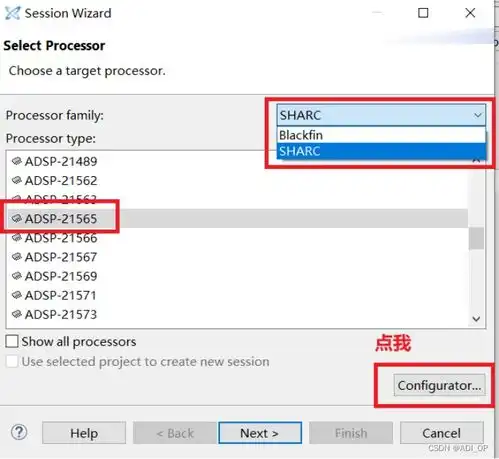
Task: Toggle Use selected project to create new session
Action: point(12,361)
